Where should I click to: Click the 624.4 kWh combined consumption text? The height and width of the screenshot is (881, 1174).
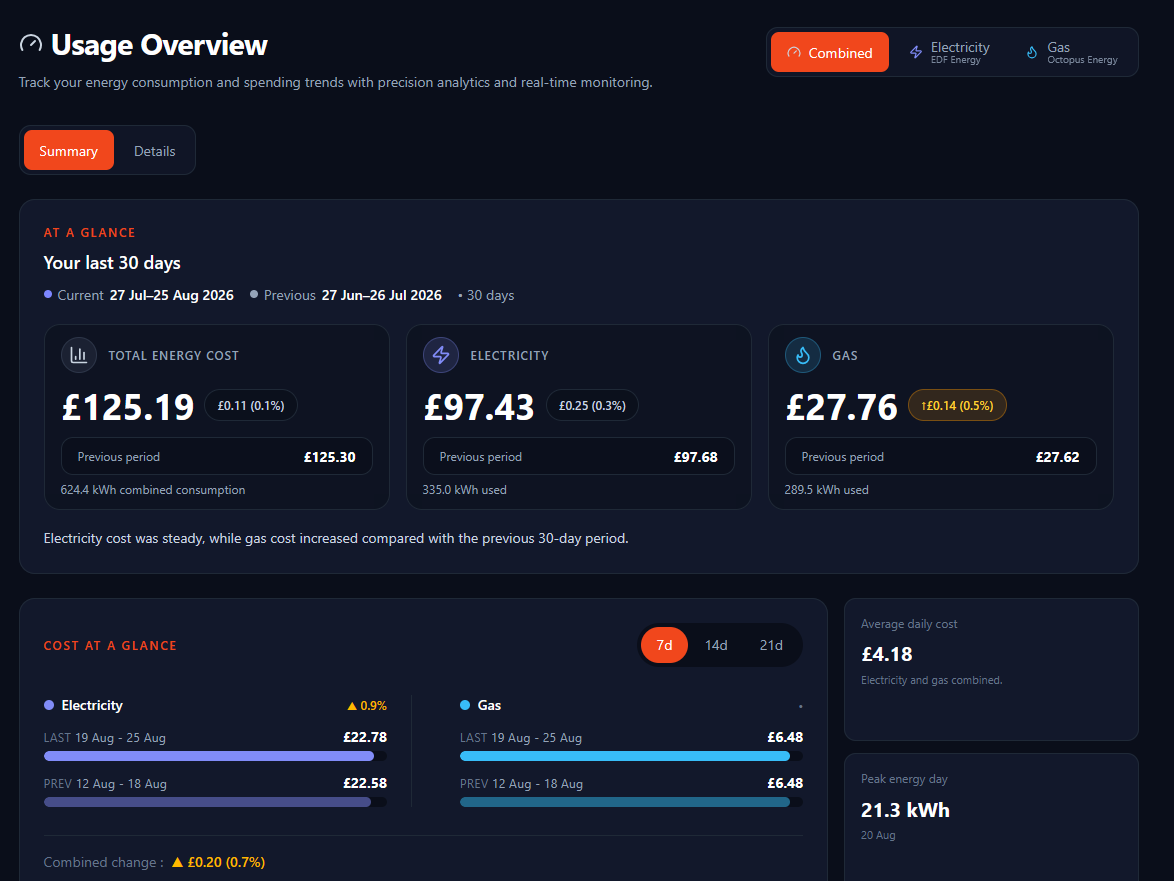click(153, 490)
